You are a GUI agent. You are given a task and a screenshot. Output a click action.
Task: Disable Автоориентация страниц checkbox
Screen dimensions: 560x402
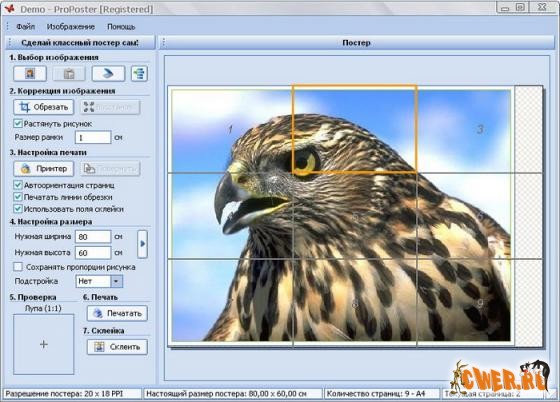tap(18, 185)
